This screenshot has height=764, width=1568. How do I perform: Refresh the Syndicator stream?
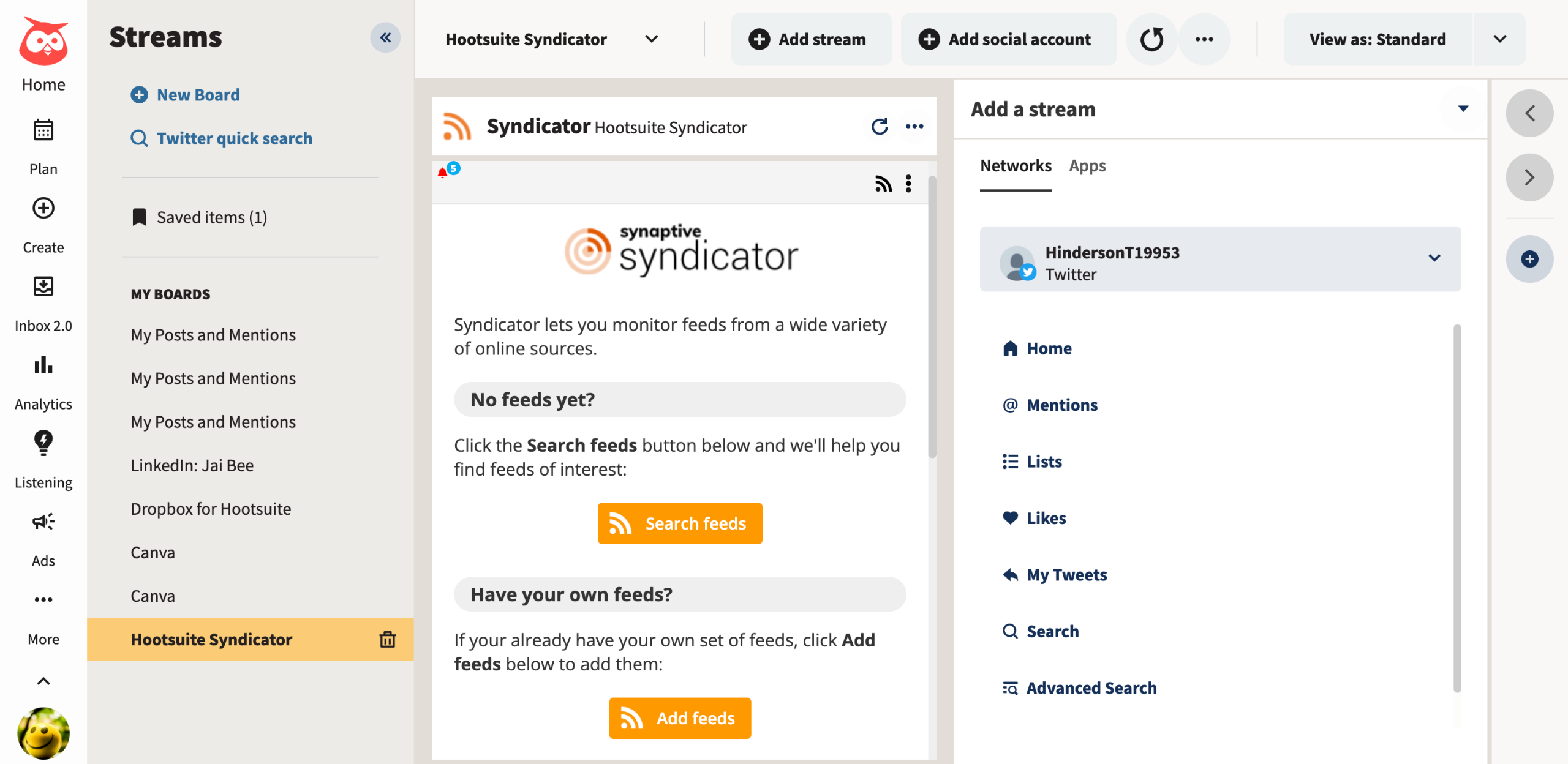tap(880, 127)
